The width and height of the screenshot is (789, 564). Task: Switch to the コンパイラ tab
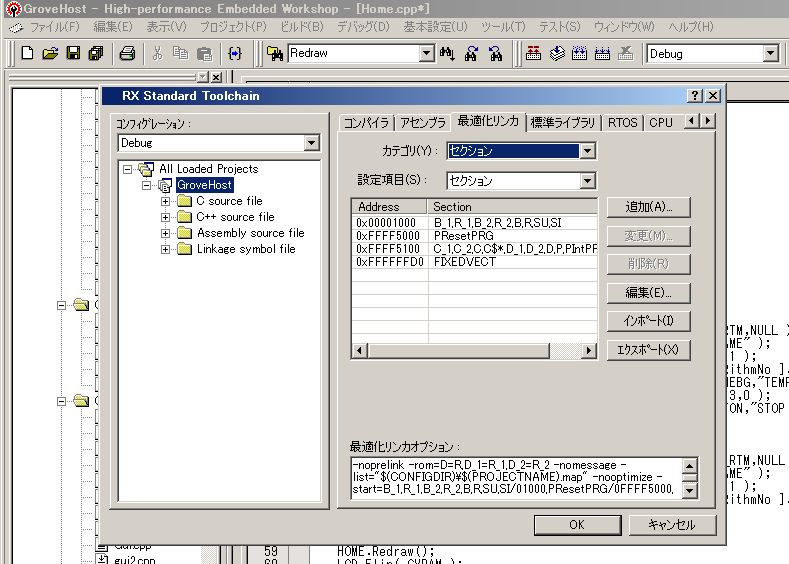click(x=366, y=123)
